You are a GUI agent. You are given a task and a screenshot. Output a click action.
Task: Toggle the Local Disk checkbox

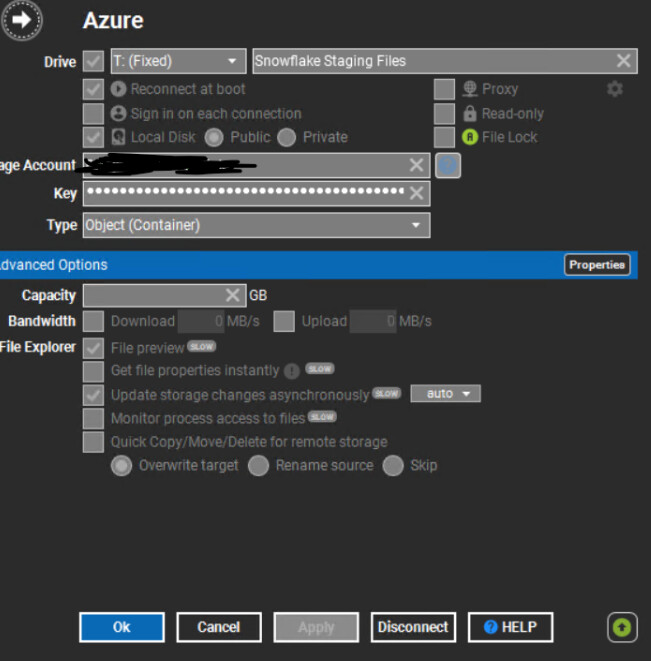[x=93, y=137]
